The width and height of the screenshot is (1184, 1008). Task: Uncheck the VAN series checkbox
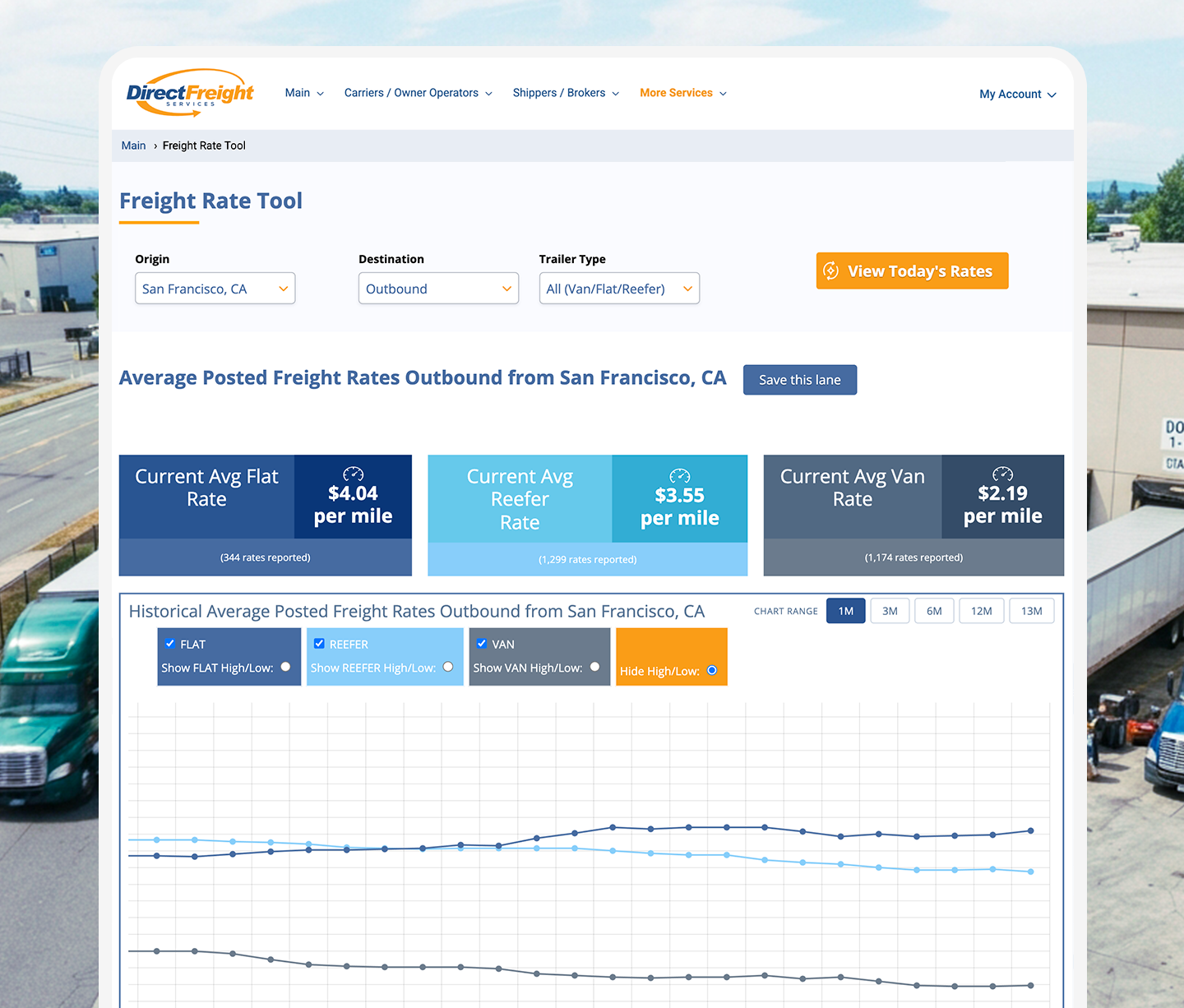pos(482,644)
